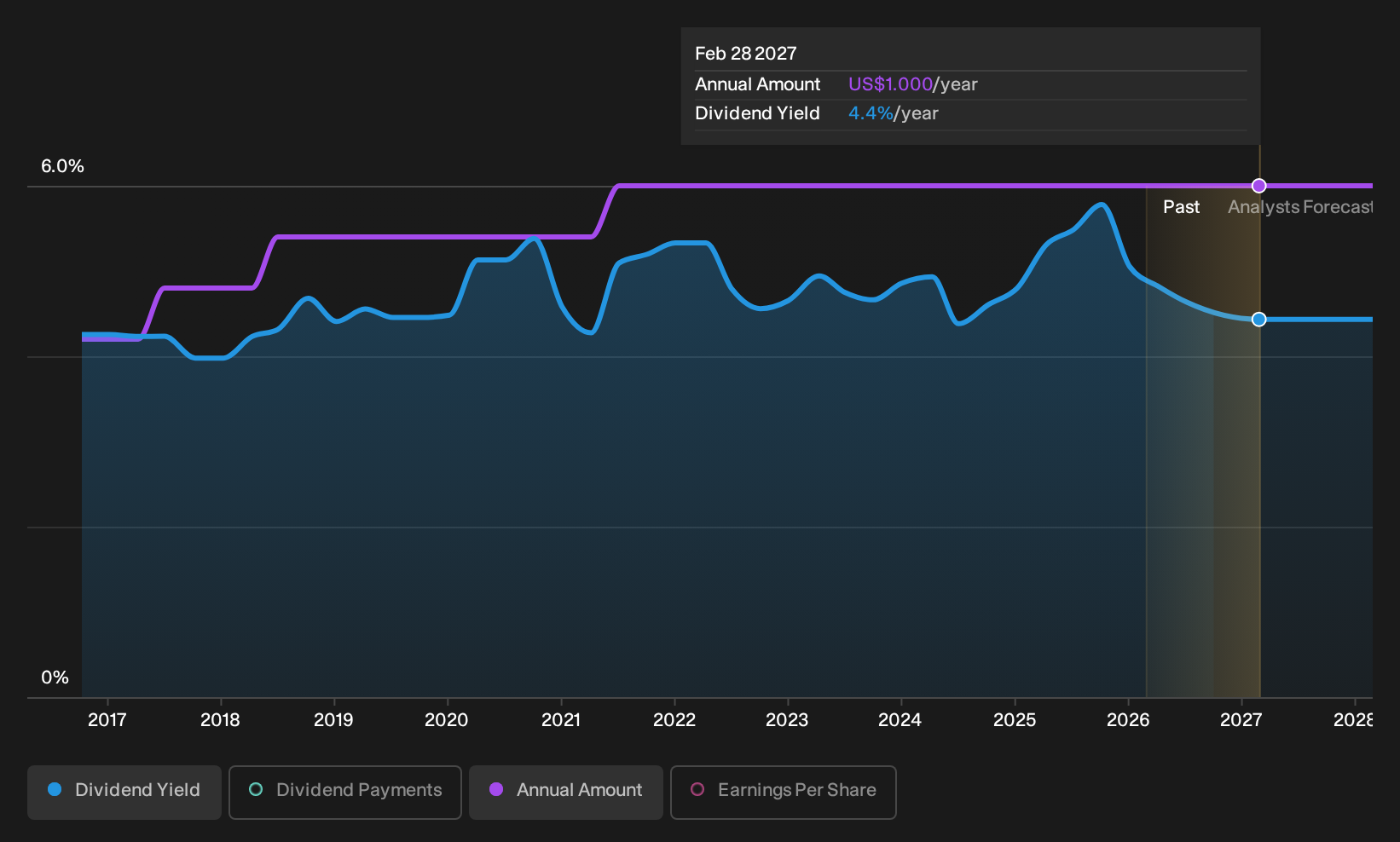The height and width of the screenshot is (842, 1400).
Task: Click the 2027 x-axis label
Action: point(1241,720)
